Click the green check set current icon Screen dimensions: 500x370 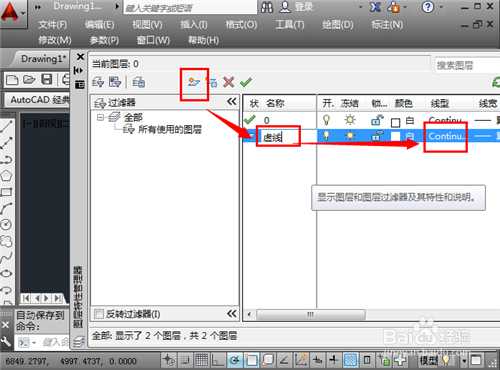[246, 82]
